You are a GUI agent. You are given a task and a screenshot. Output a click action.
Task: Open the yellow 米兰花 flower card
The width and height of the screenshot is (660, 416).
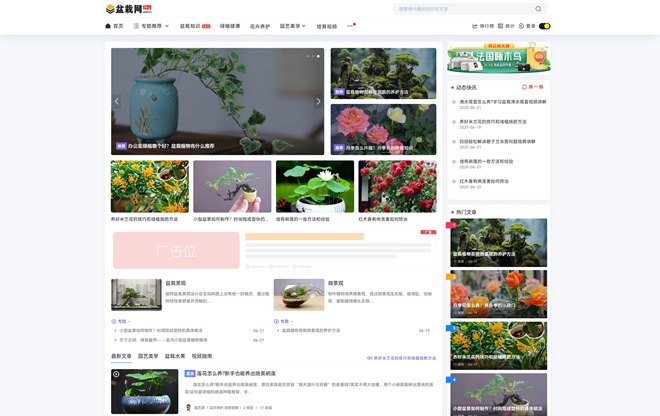150,186
